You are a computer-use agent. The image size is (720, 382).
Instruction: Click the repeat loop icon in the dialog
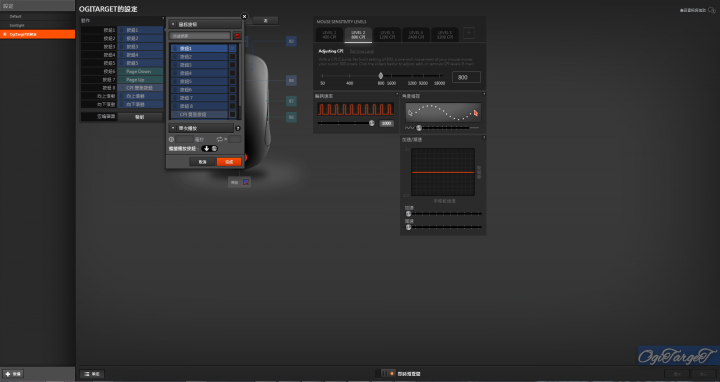point(219,139)
